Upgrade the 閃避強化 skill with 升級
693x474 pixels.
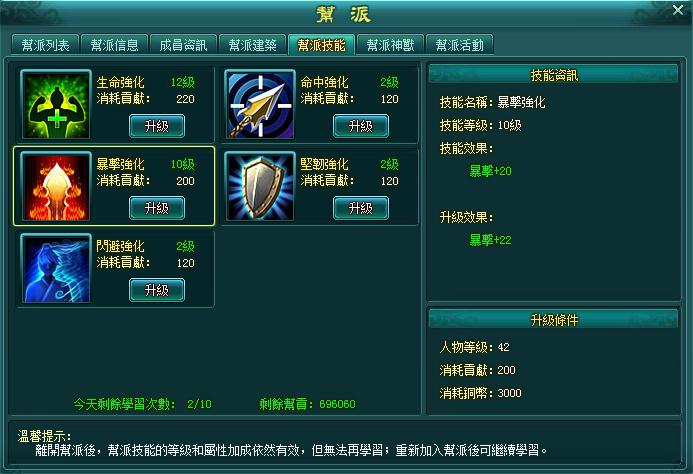[x=157, y=290]
